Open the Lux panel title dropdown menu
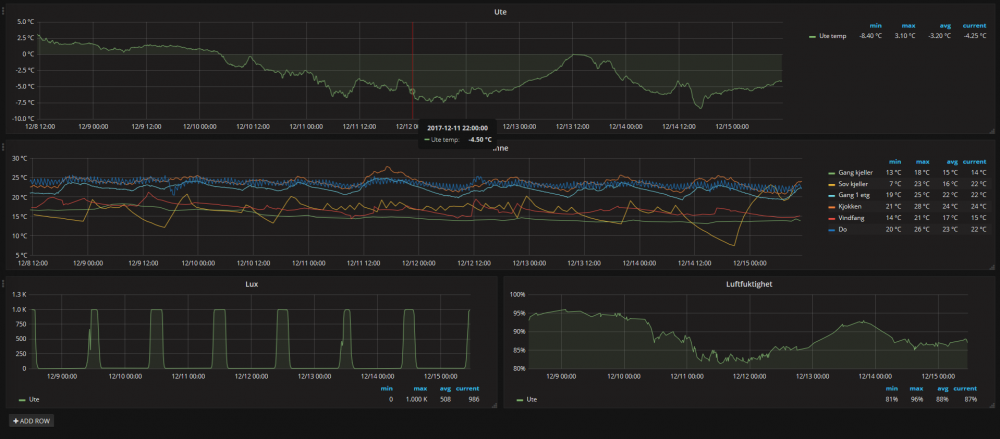The height and width of the screenshot is (439, 1000). 251,284
